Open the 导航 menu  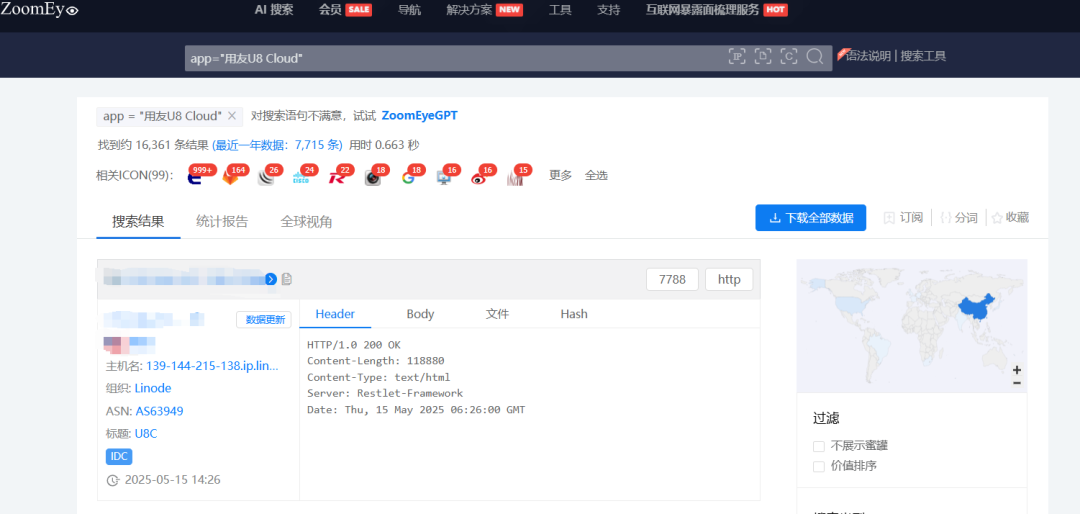tap(409, 10)
